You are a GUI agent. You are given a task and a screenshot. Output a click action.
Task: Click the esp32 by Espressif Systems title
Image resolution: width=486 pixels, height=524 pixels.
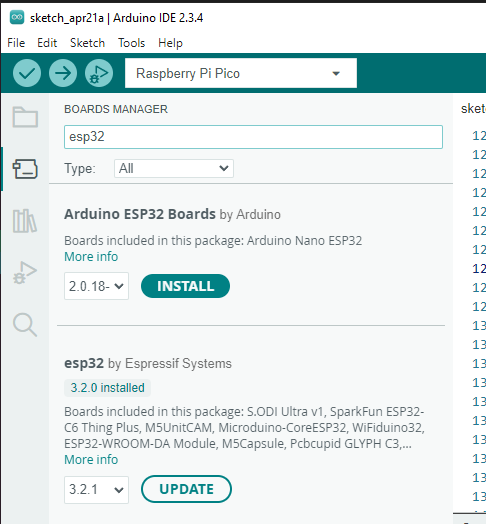[148, 363]
